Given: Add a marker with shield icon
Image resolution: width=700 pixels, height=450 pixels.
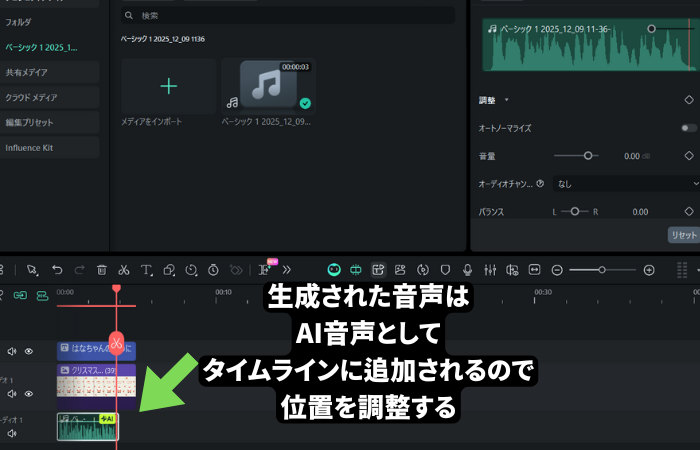Looking at the screenshot, I should point(445,270).
